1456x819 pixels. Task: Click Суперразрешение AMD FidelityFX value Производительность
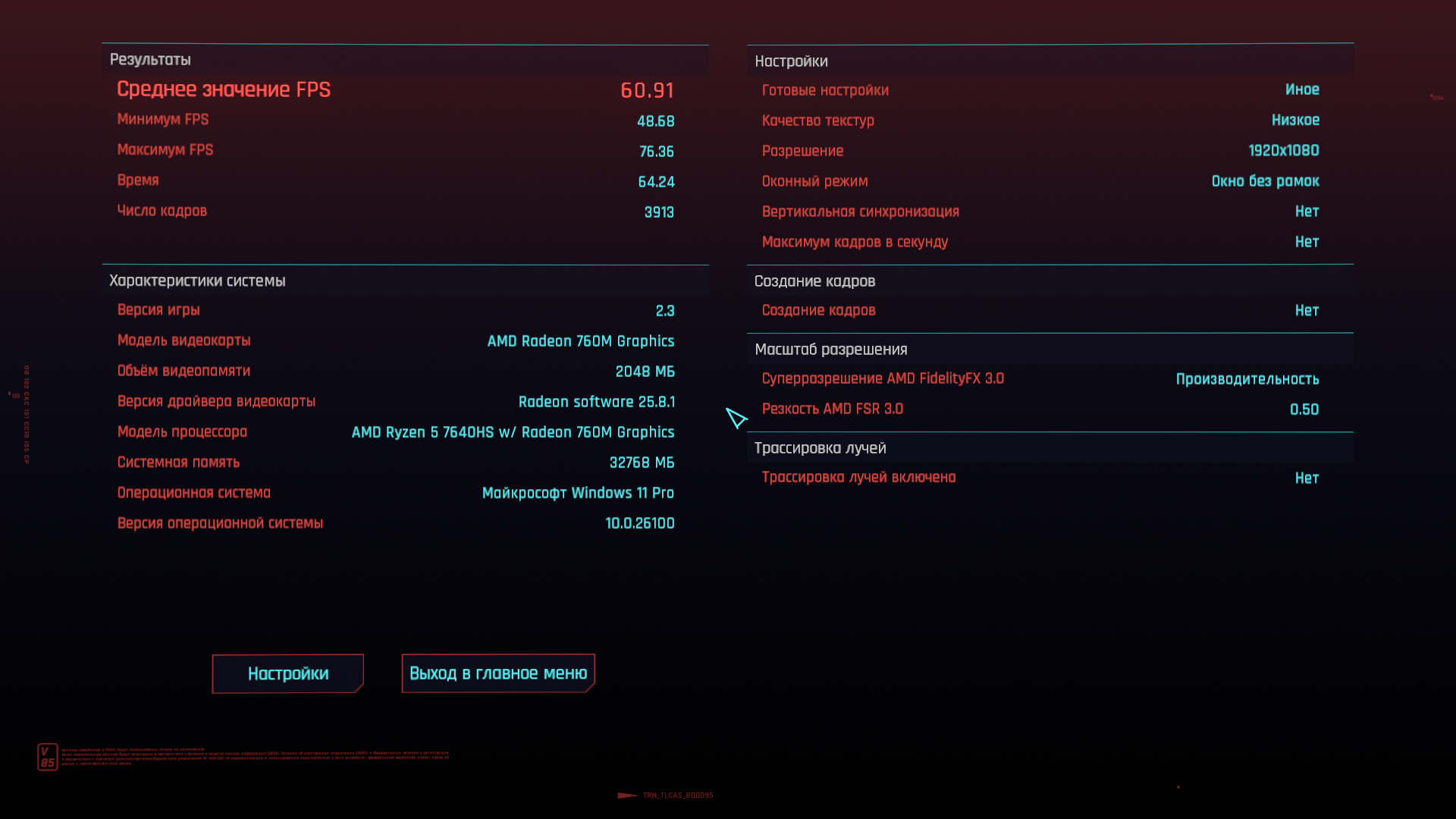[x=1247, y=379]
